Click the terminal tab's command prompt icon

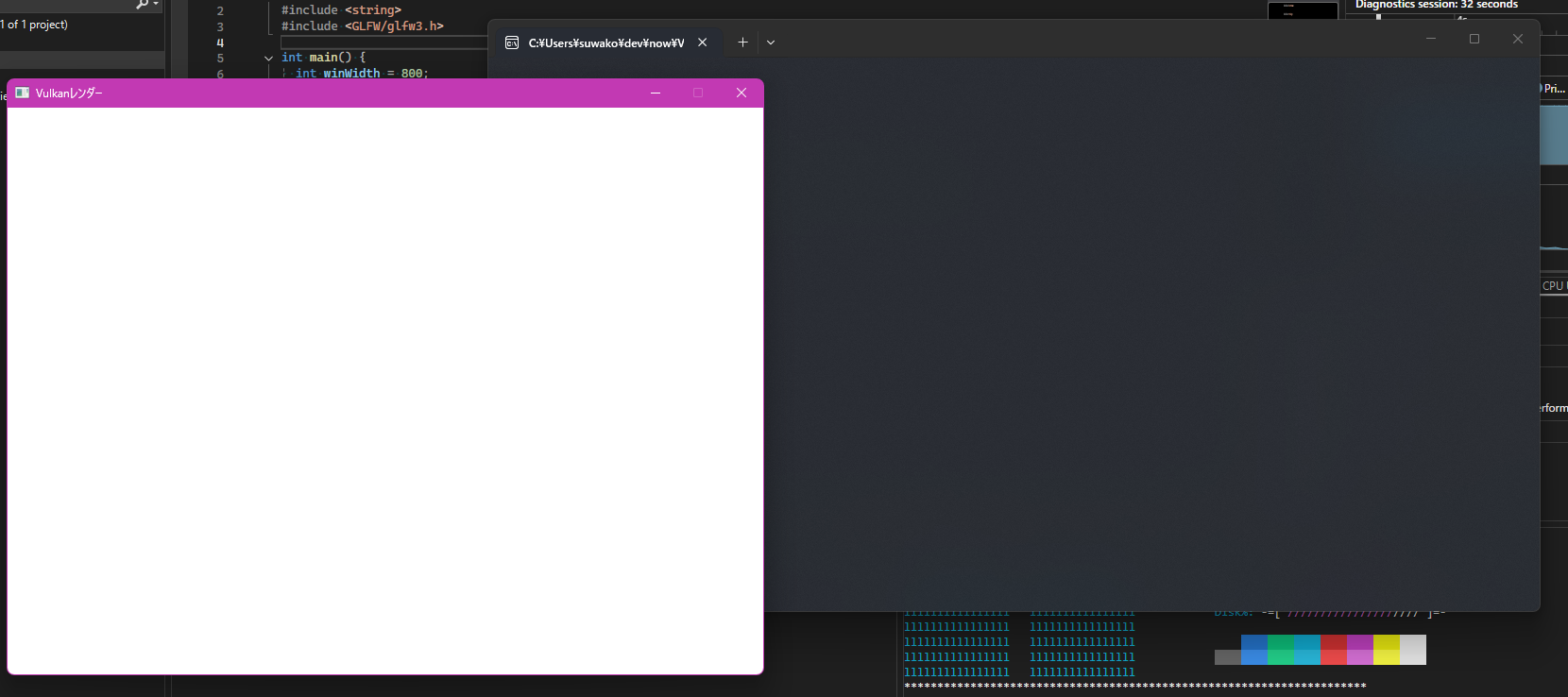coord(512,42)
